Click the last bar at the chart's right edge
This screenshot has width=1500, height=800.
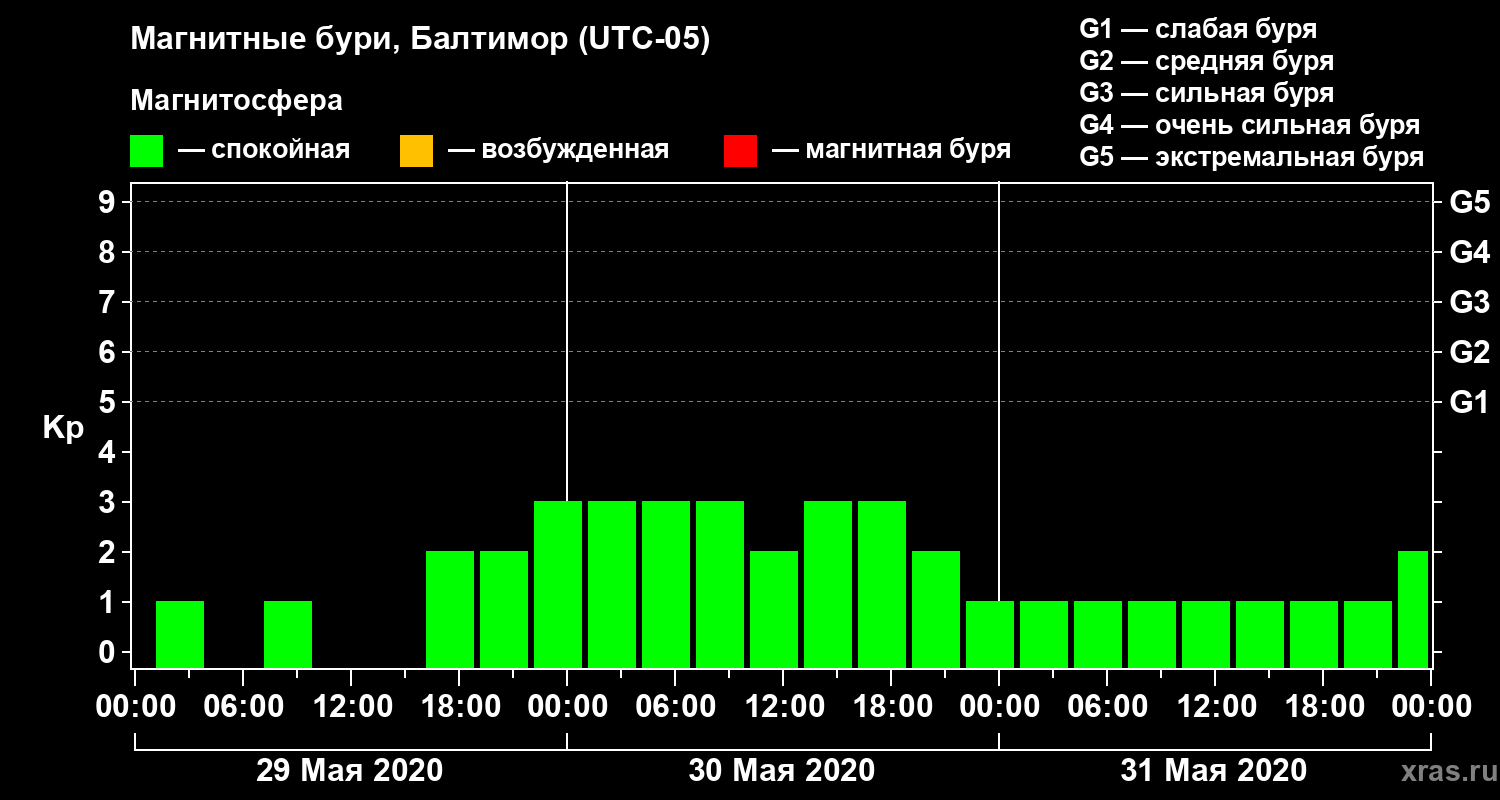(1413, 609)
